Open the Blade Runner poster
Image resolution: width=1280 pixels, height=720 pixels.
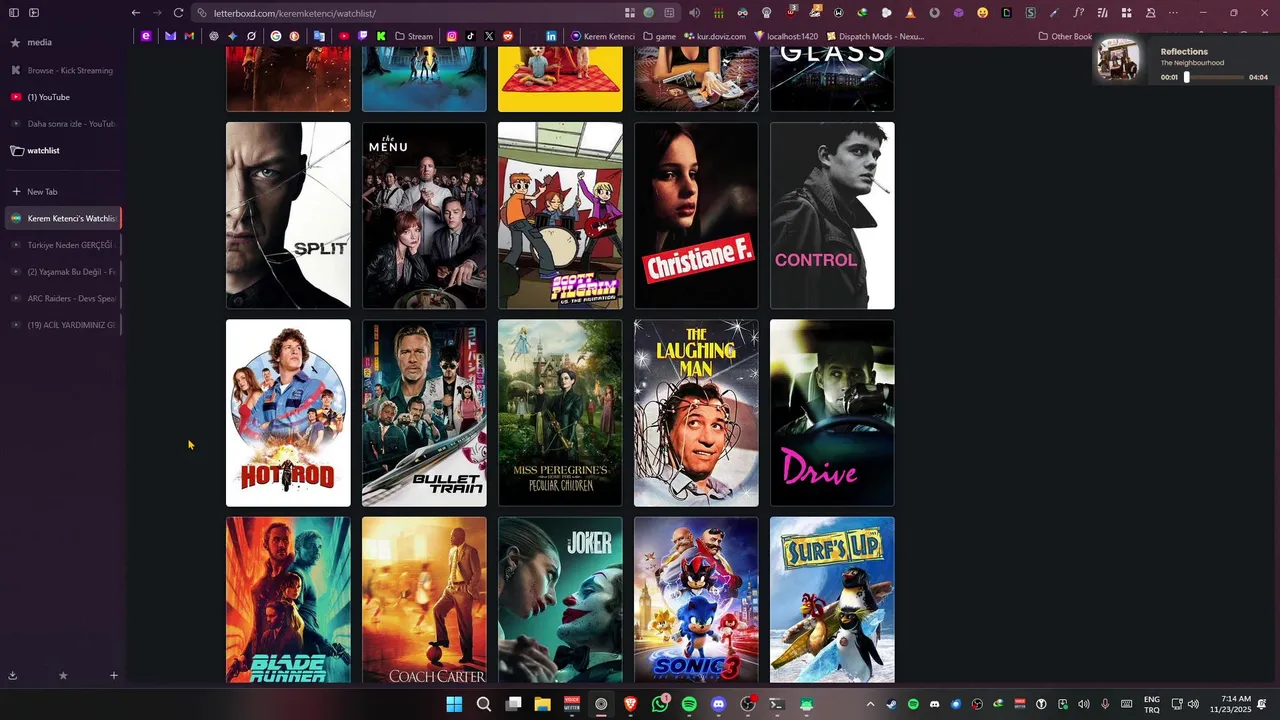click(x=288, y=600)
